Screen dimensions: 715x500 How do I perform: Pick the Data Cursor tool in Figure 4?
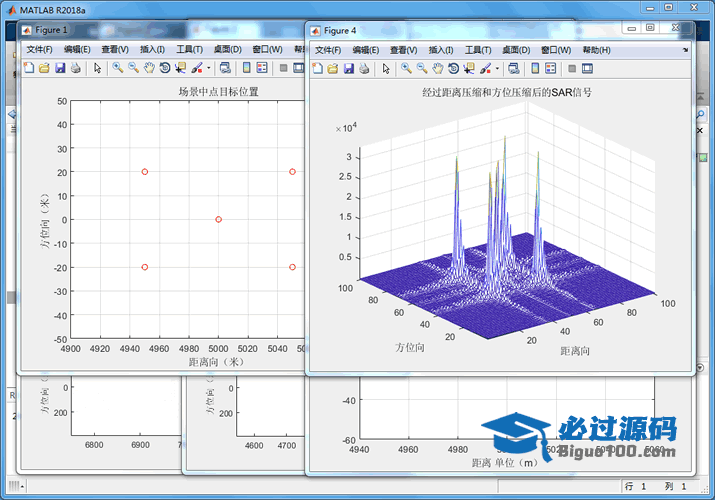469,69
